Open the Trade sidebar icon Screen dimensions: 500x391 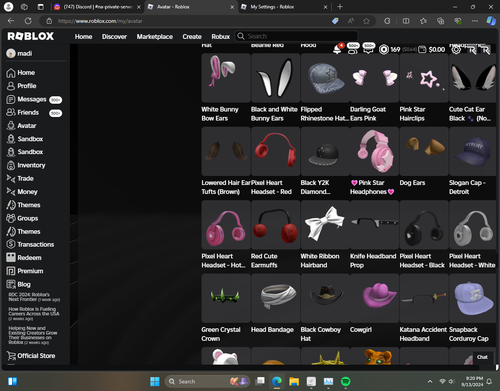click(x=11, y=179)
